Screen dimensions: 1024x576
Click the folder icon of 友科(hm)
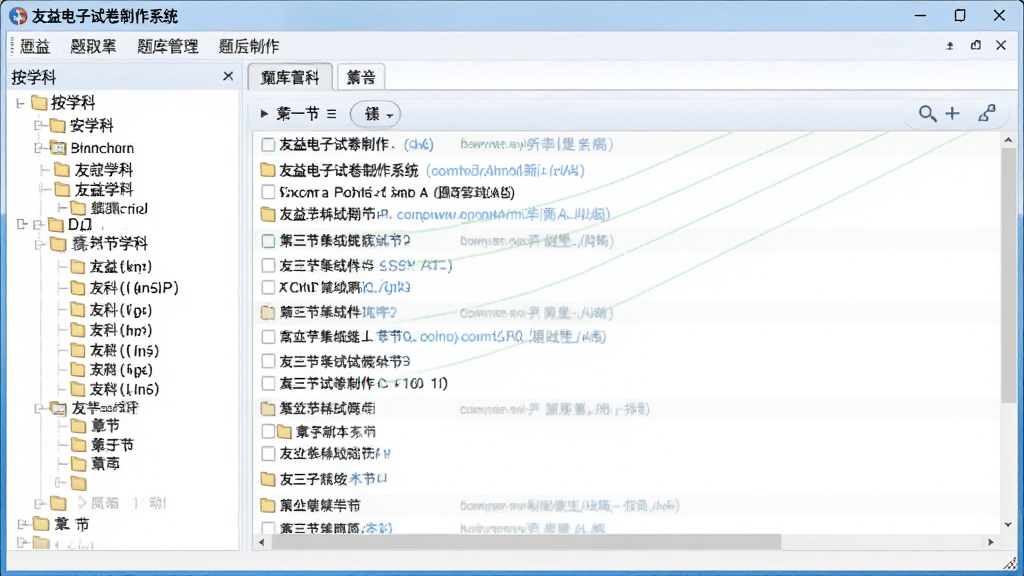click(78, 330)
